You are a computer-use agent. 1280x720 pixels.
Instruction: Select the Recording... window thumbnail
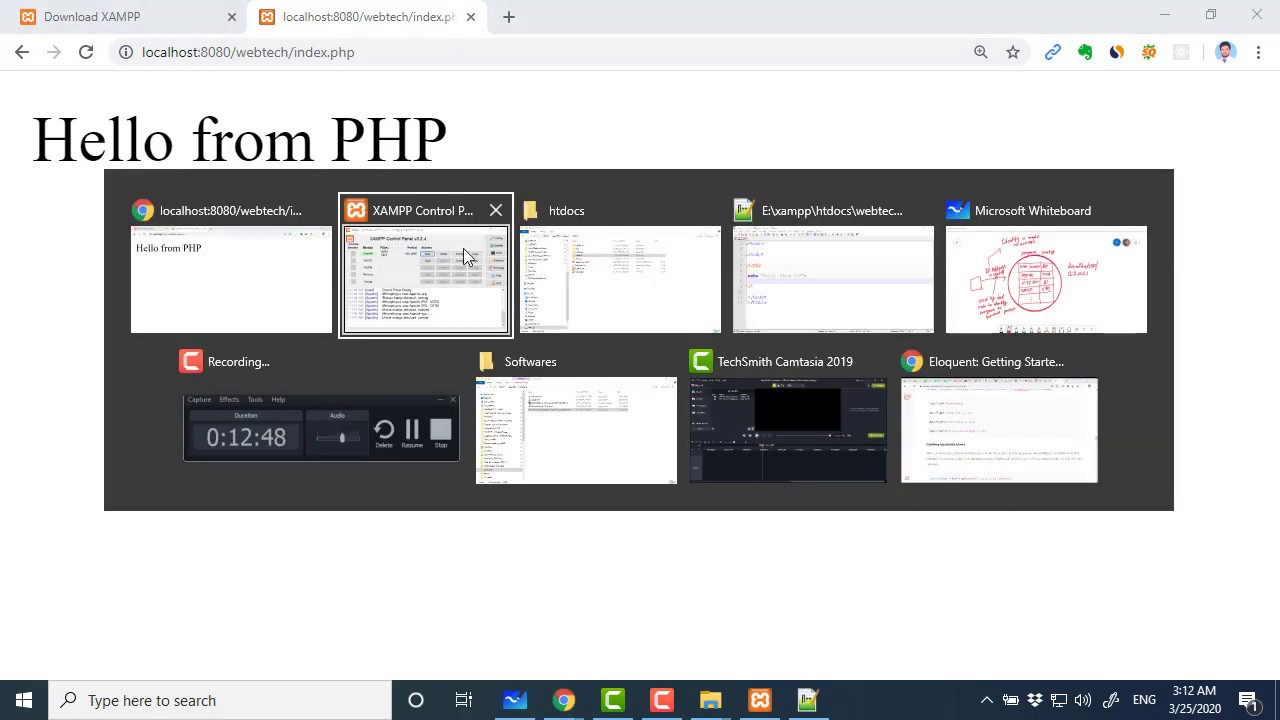click(321, 427)
